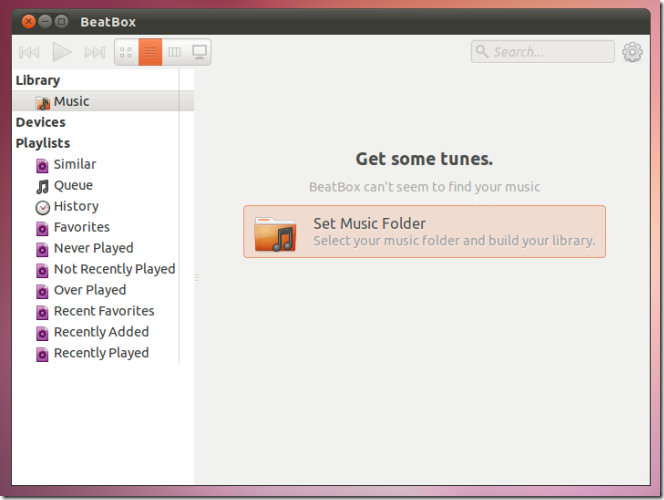
Task: Click the Music folder icon in the sidebar
Action: pos(43,102)
